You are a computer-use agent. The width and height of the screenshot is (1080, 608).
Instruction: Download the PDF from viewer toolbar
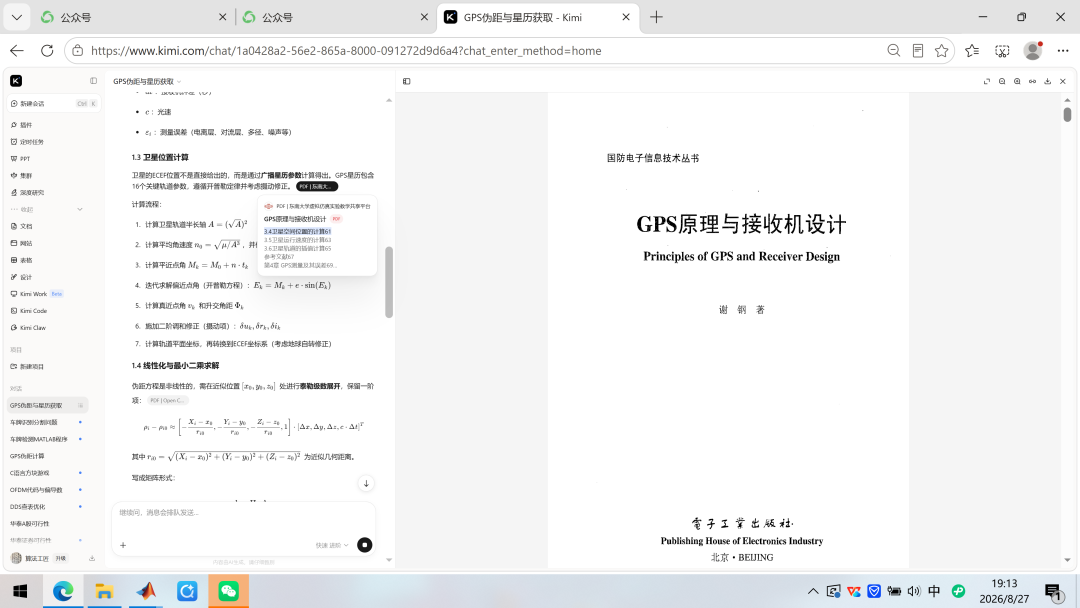click(1048, 81)
